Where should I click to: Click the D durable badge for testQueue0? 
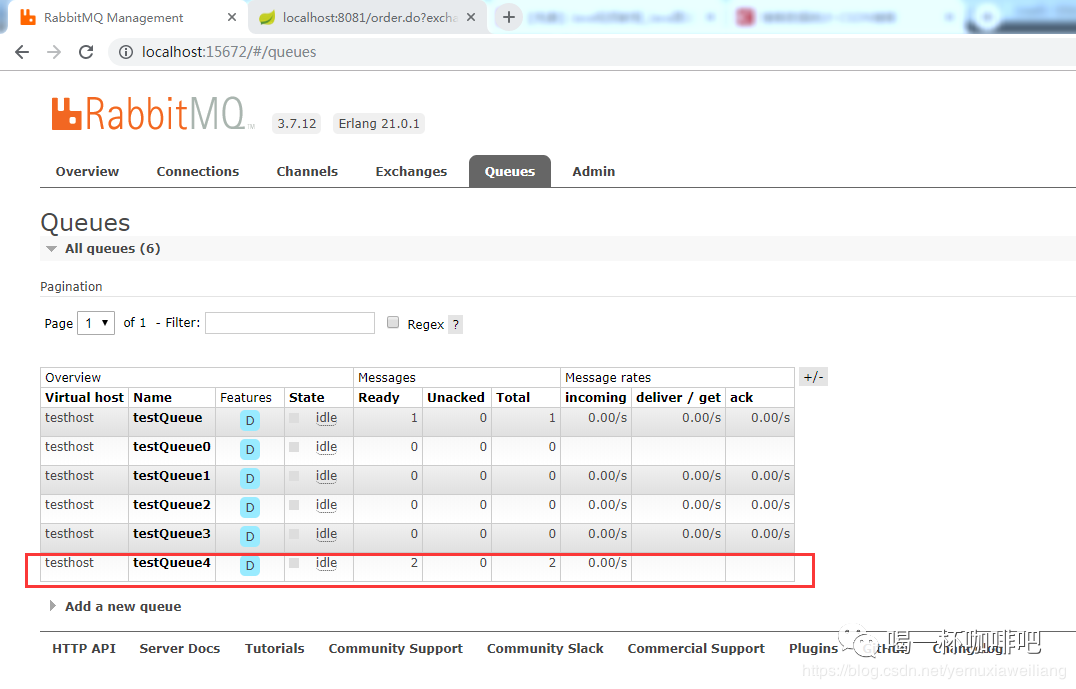point(250,449)
